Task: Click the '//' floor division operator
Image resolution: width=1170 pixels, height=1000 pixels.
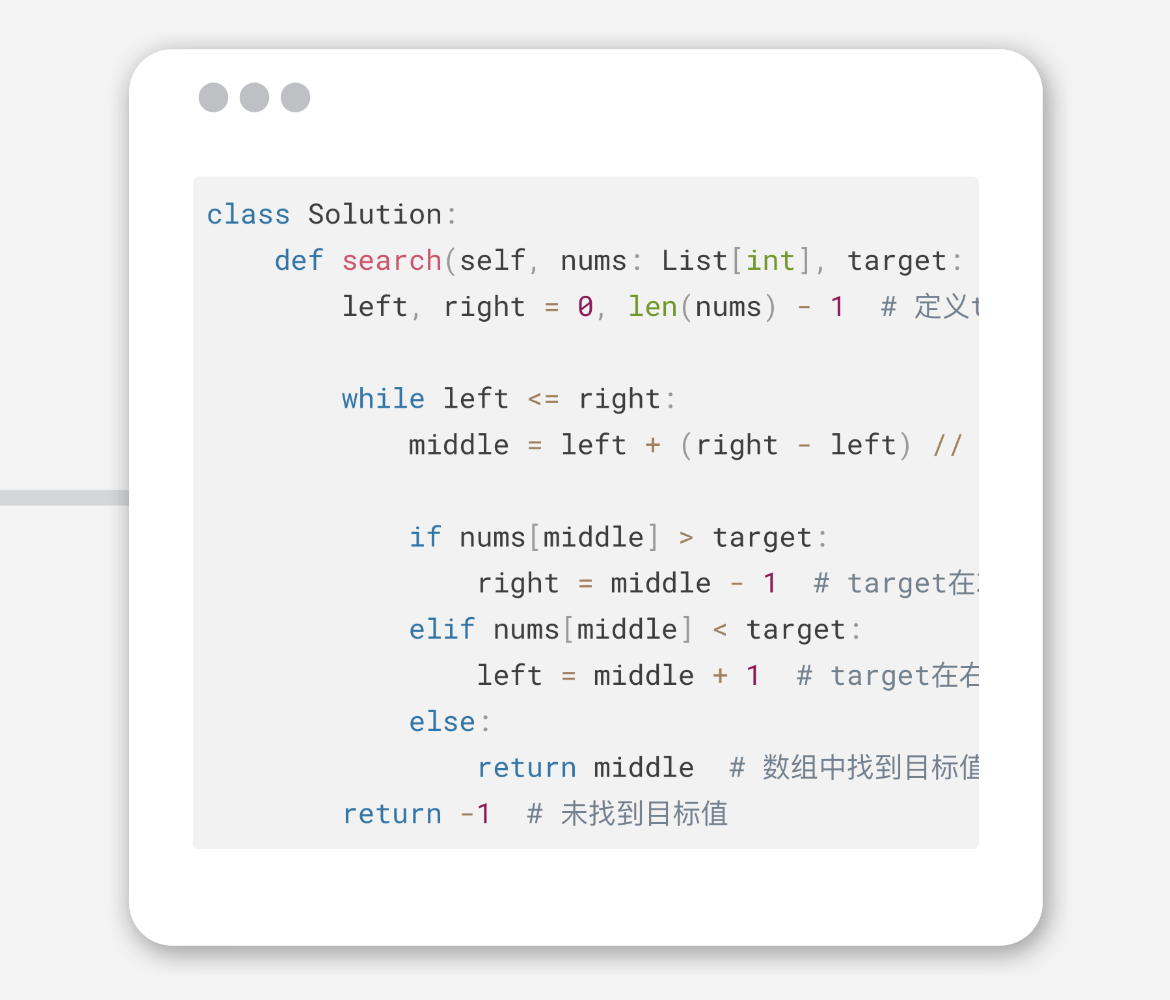Action: click(948, 446)
